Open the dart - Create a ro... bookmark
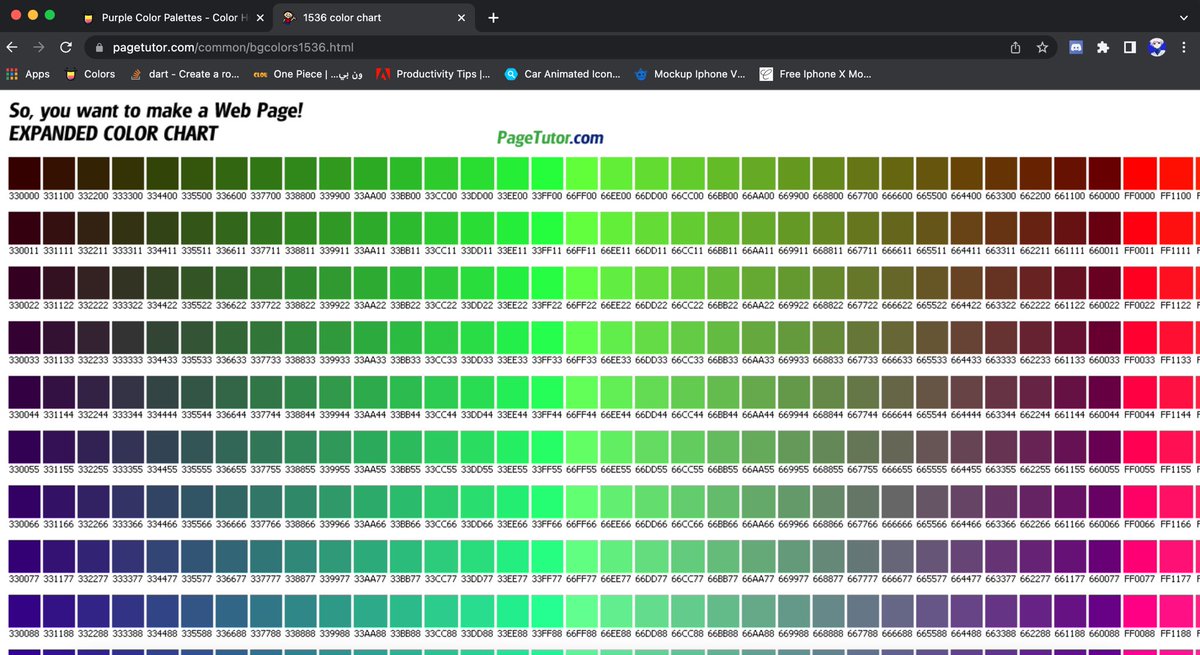This screenshot has height=655, width=1200. coord(184,74)
